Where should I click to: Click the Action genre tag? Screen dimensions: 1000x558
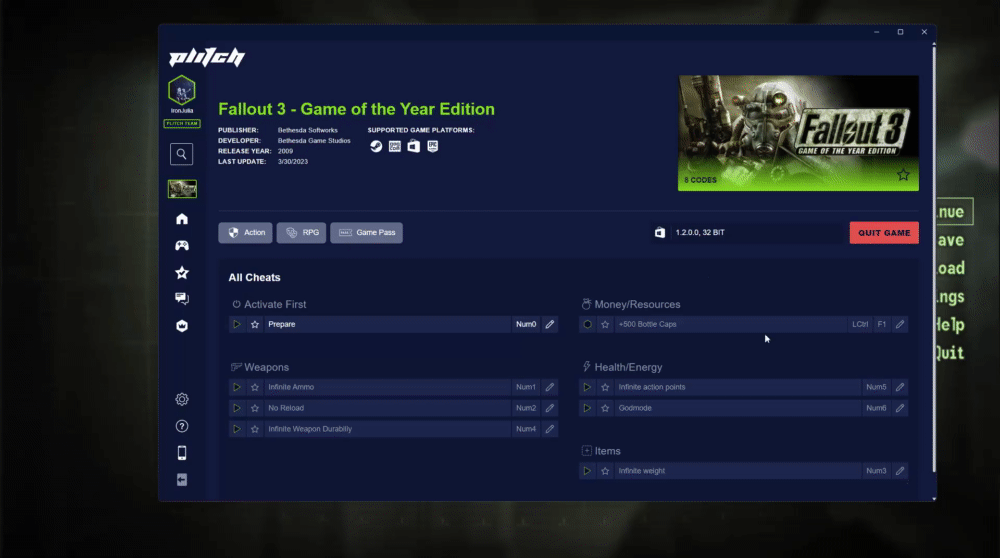click(x=246, y=233)
